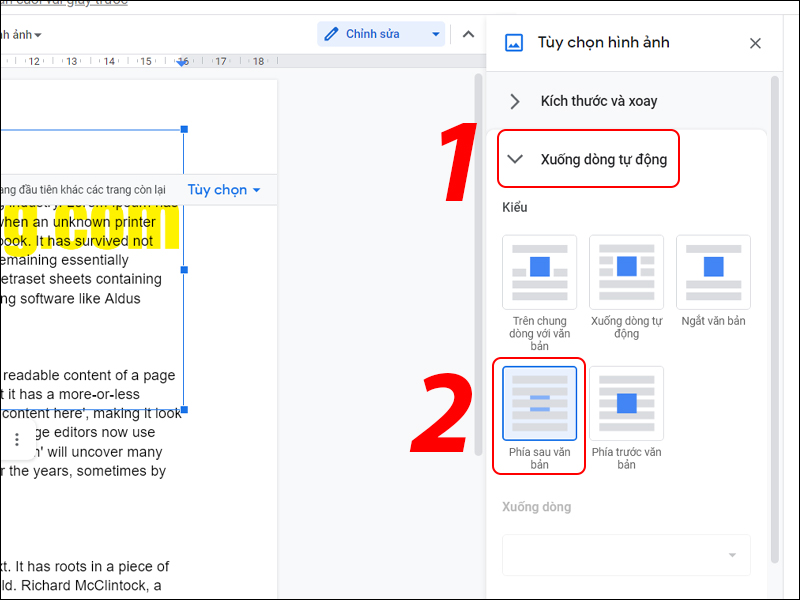Click the side panel vertical scrollbar
Viewport: 800px width, 600px height.
(x=774, y=320)
